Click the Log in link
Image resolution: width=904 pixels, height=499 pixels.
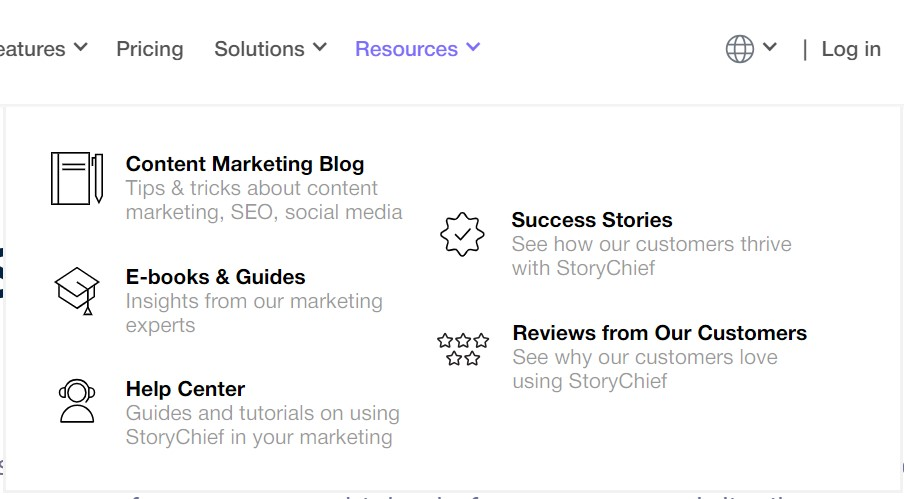[x=851, y=48]
